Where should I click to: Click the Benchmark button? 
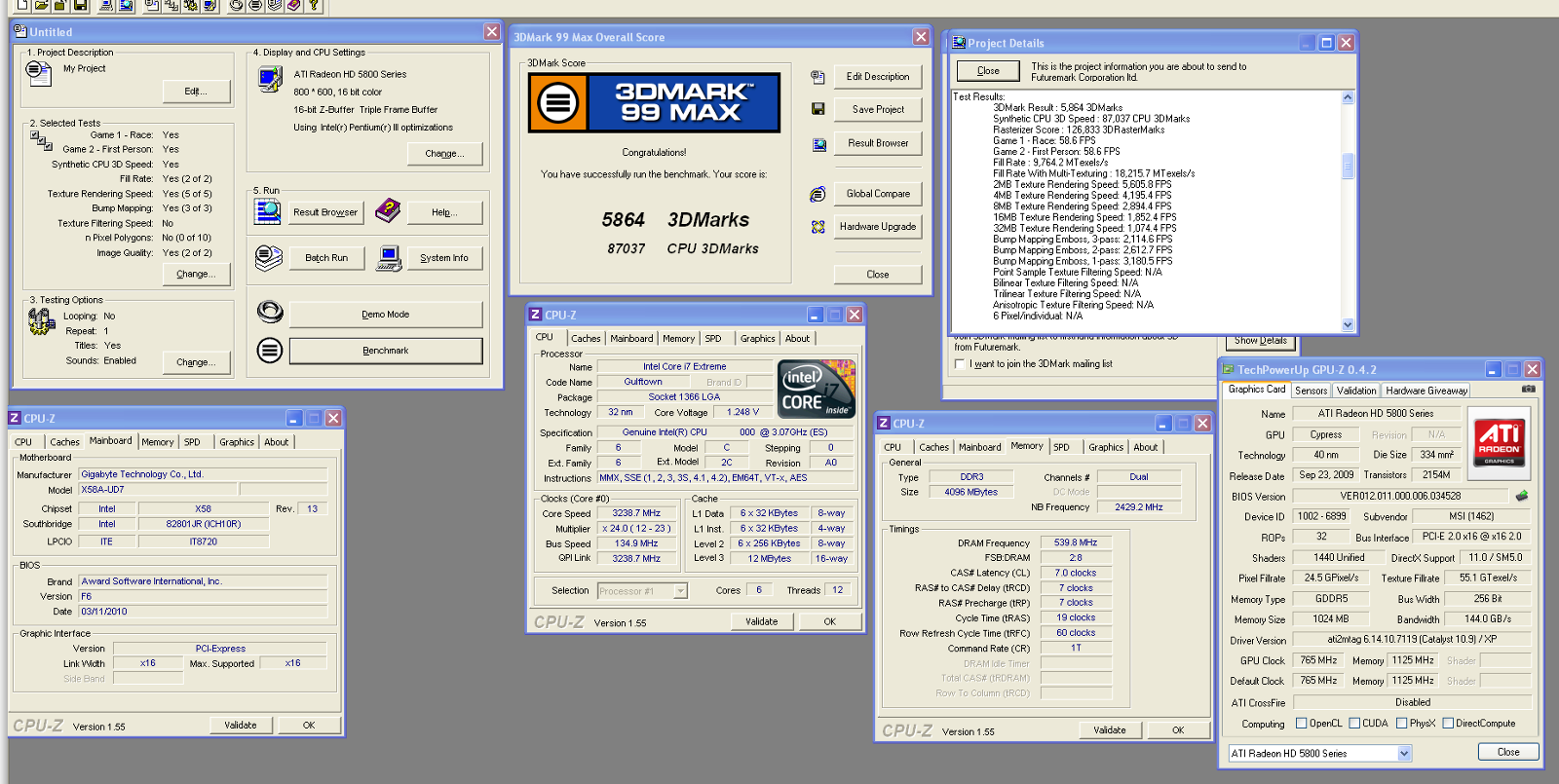coord(386,351)
